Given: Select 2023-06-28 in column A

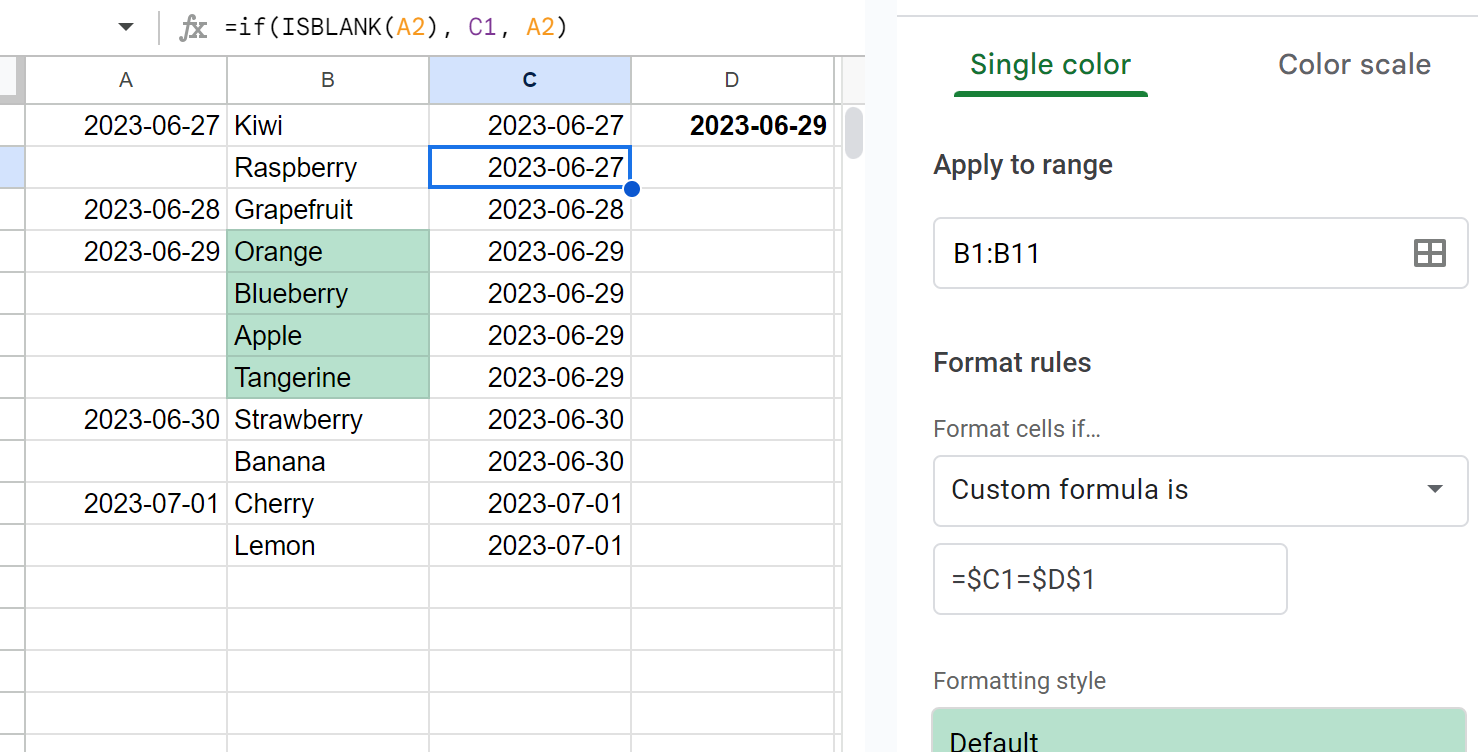Looking at the screenshot, I should coord(126,209).
